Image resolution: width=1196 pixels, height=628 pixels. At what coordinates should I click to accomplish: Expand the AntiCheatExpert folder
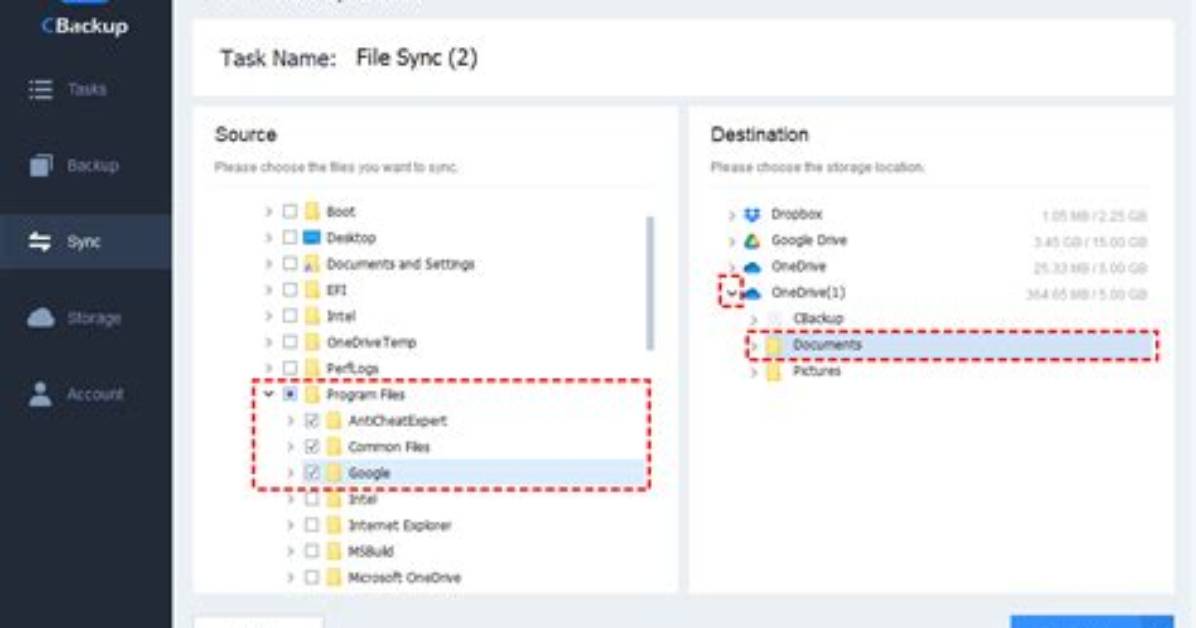coord(291,420)
